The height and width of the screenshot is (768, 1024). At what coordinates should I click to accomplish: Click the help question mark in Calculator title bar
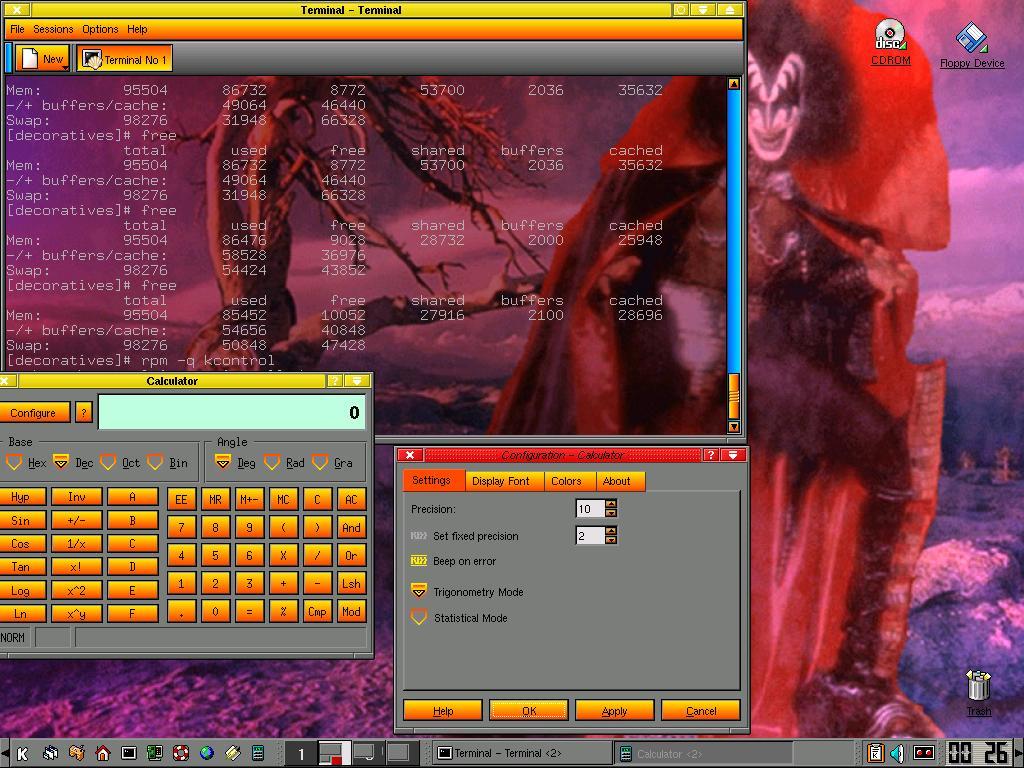334,381
